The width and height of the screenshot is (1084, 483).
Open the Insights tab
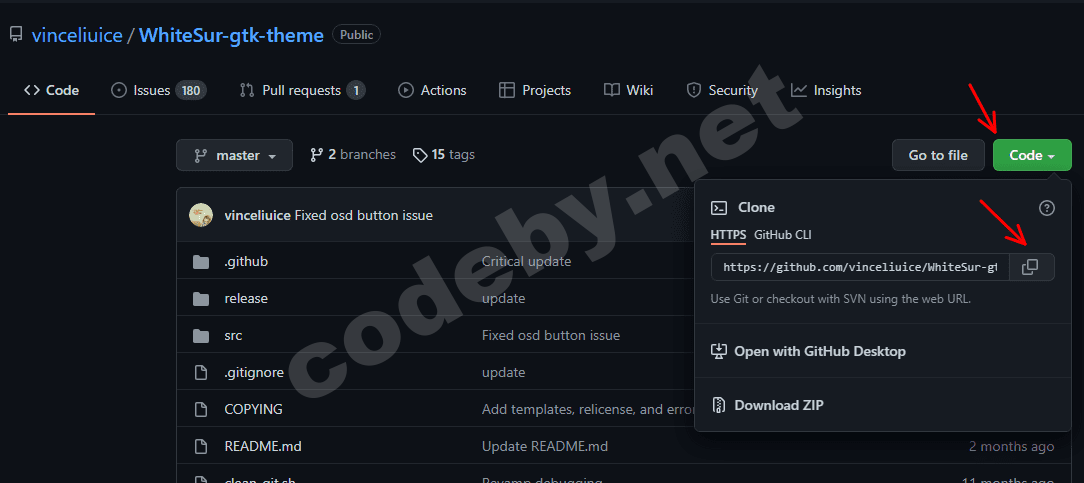tap(826, 91)
